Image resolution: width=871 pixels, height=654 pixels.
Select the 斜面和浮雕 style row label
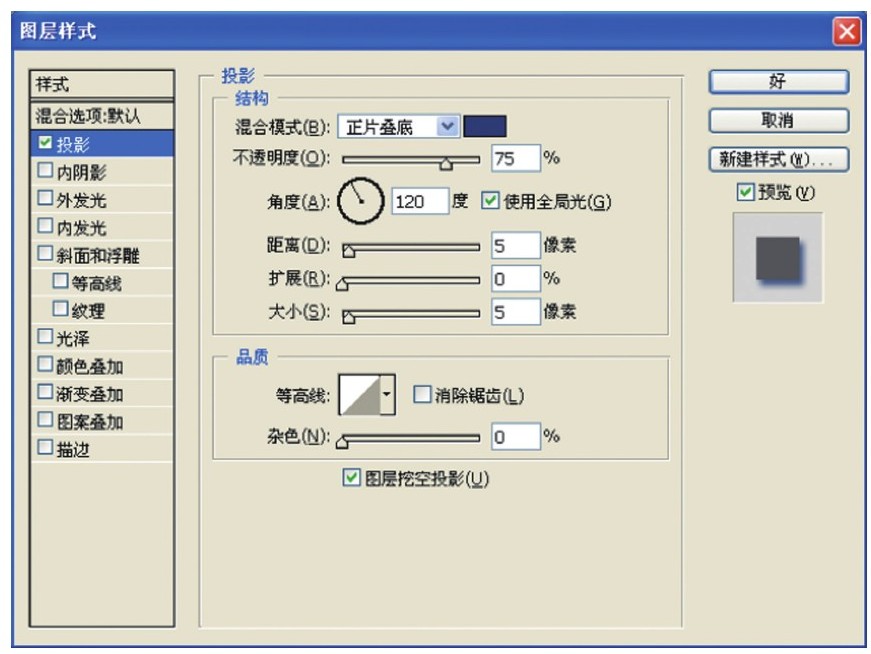[x=98, y=256]
